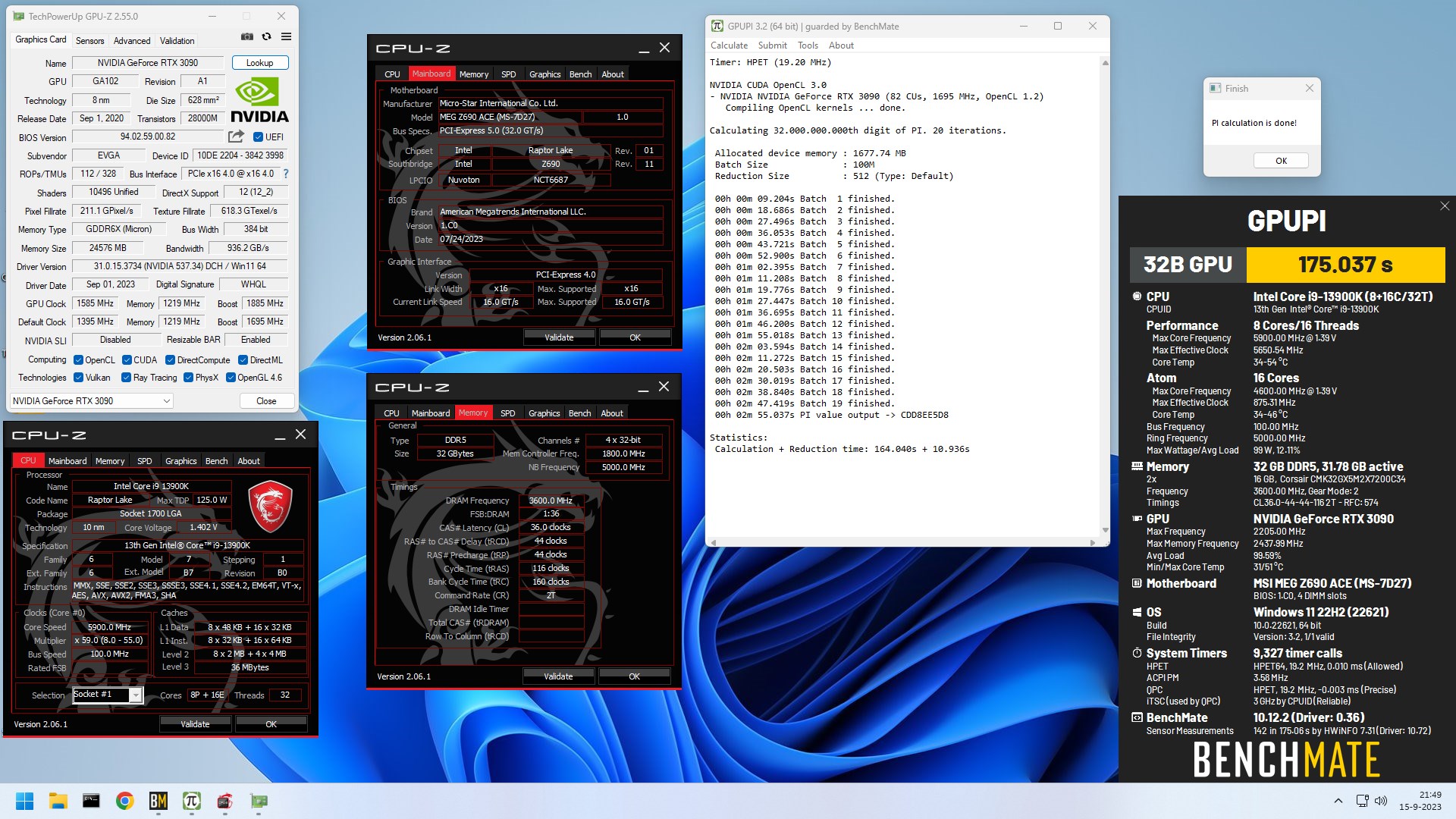Click the Lookup button in GPU-Z
This screenshot has width=1456, height=819.
[x=259, y=63]
